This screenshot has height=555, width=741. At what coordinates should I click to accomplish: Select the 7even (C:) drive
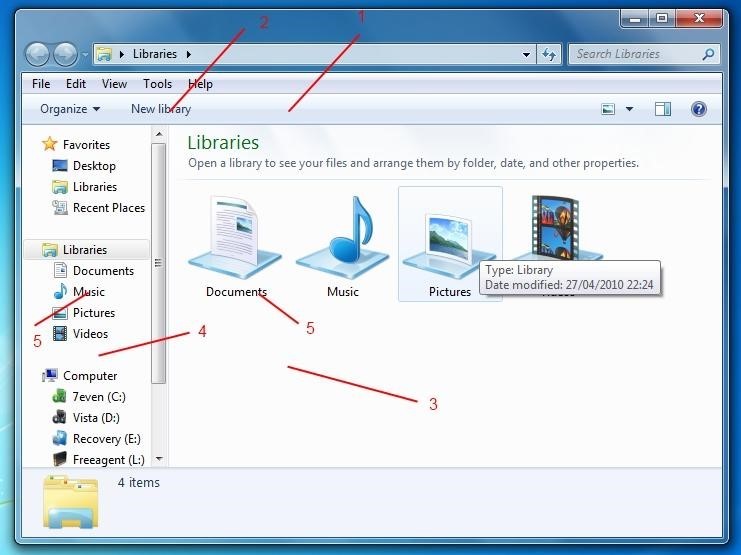click(x=98, y=397)
